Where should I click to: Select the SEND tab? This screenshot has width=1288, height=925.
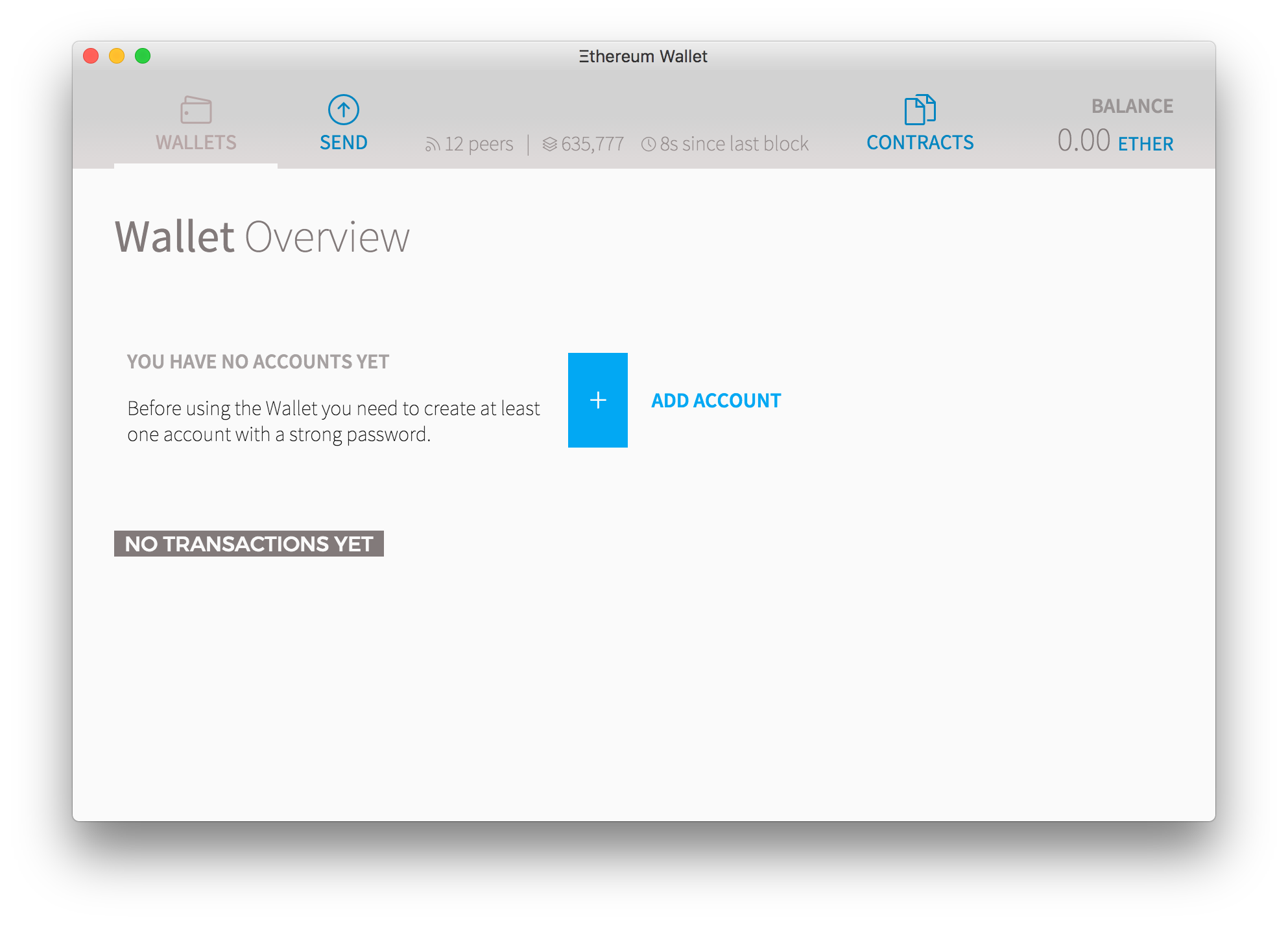[343, 120]
